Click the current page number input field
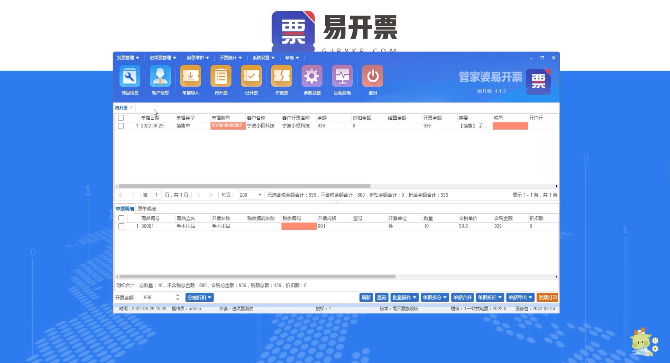The image size is (670, 363). (156, 195)
